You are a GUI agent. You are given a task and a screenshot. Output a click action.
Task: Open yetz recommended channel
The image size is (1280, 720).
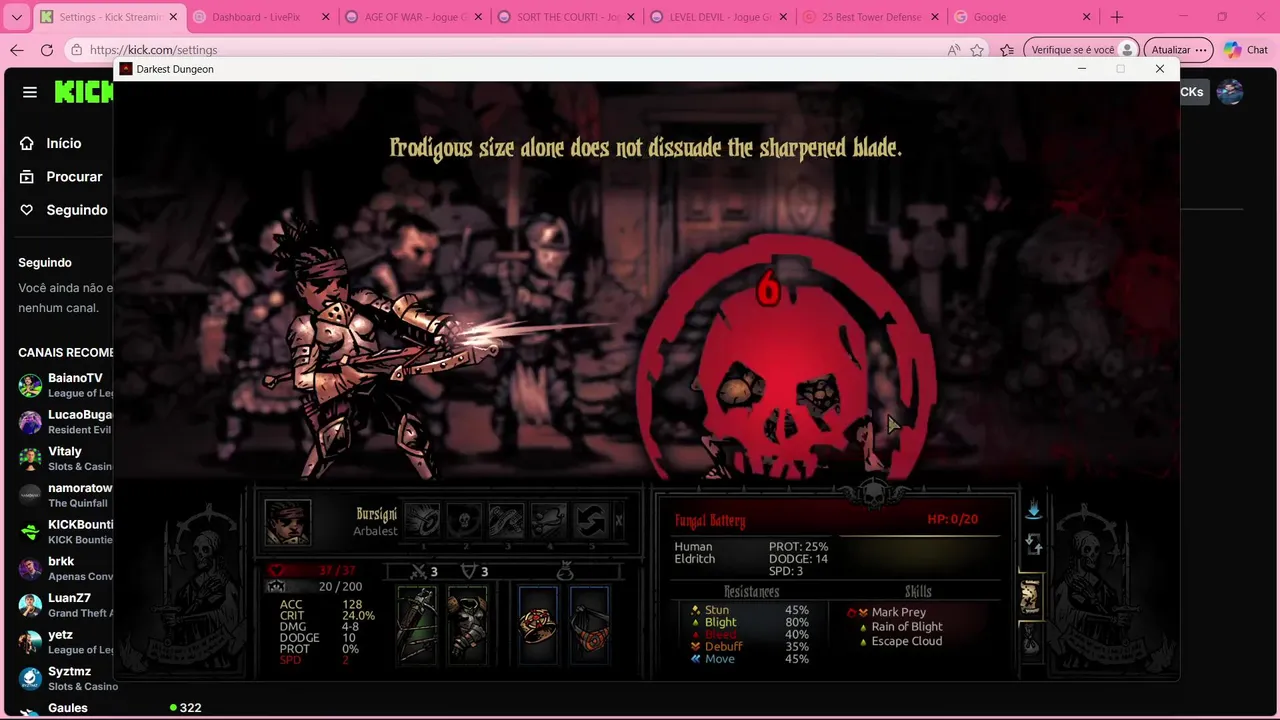click(65, 642)
